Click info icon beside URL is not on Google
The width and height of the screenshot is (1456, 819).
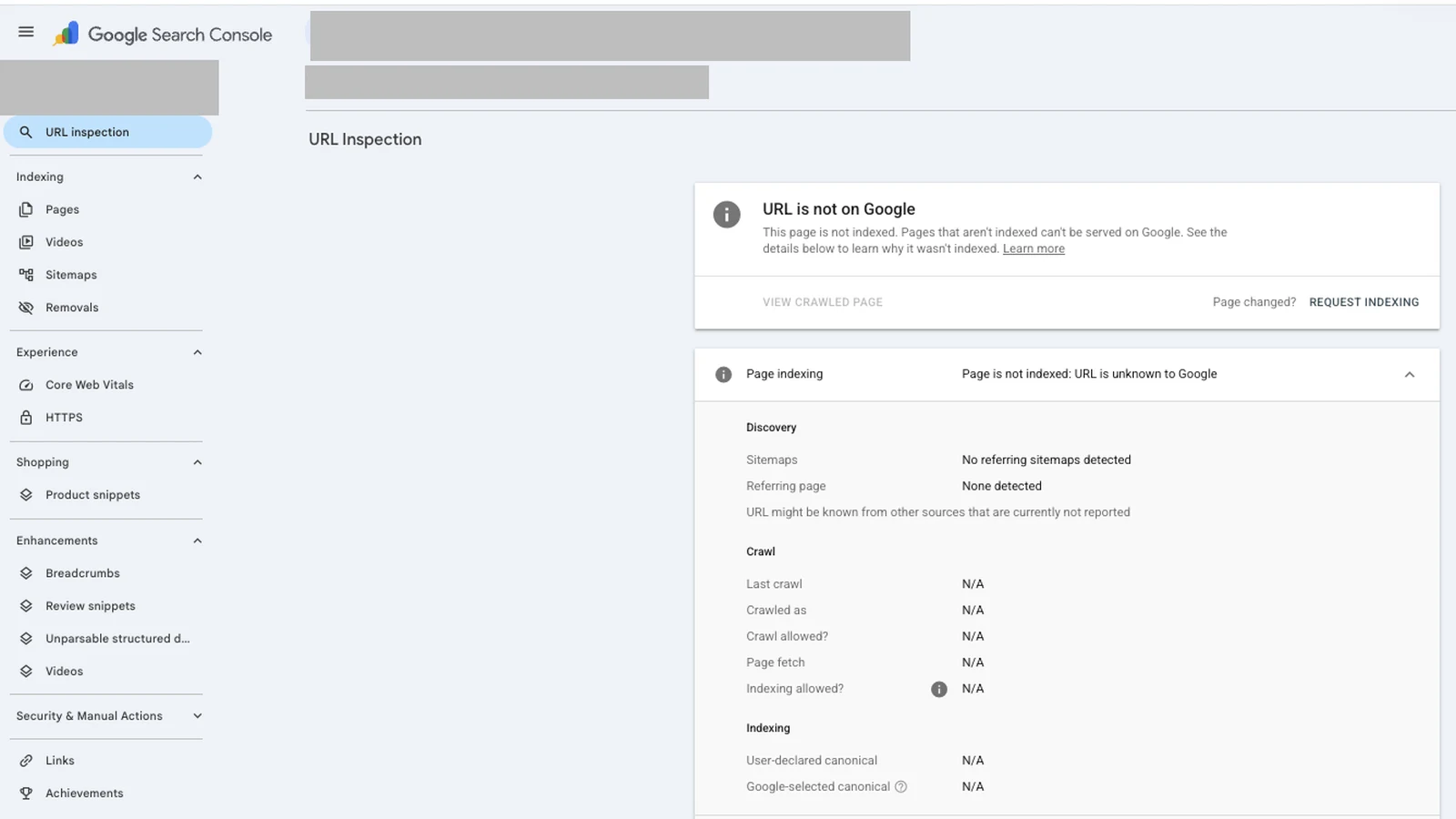coord(726,215)
